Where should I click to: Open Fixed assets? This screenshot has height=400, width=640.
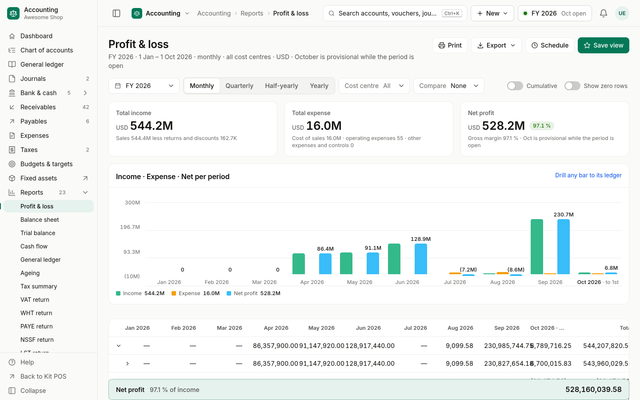click(x=49, y=178)
